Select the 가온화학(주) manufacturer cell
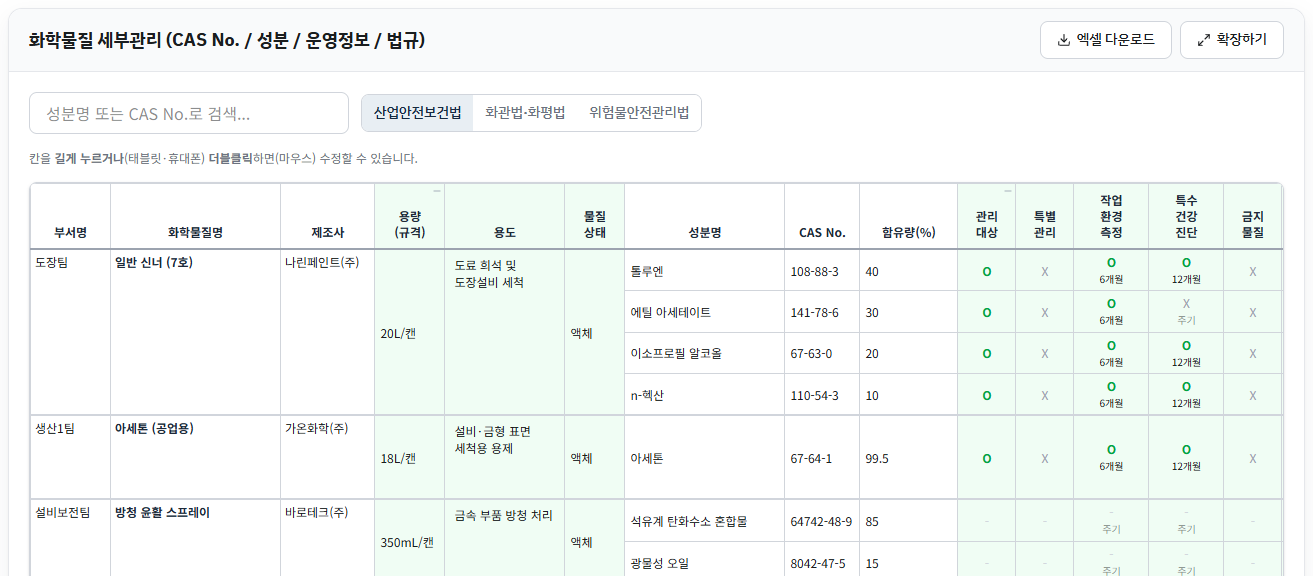Screen dimensions: 1313x576 pos(327,457)
